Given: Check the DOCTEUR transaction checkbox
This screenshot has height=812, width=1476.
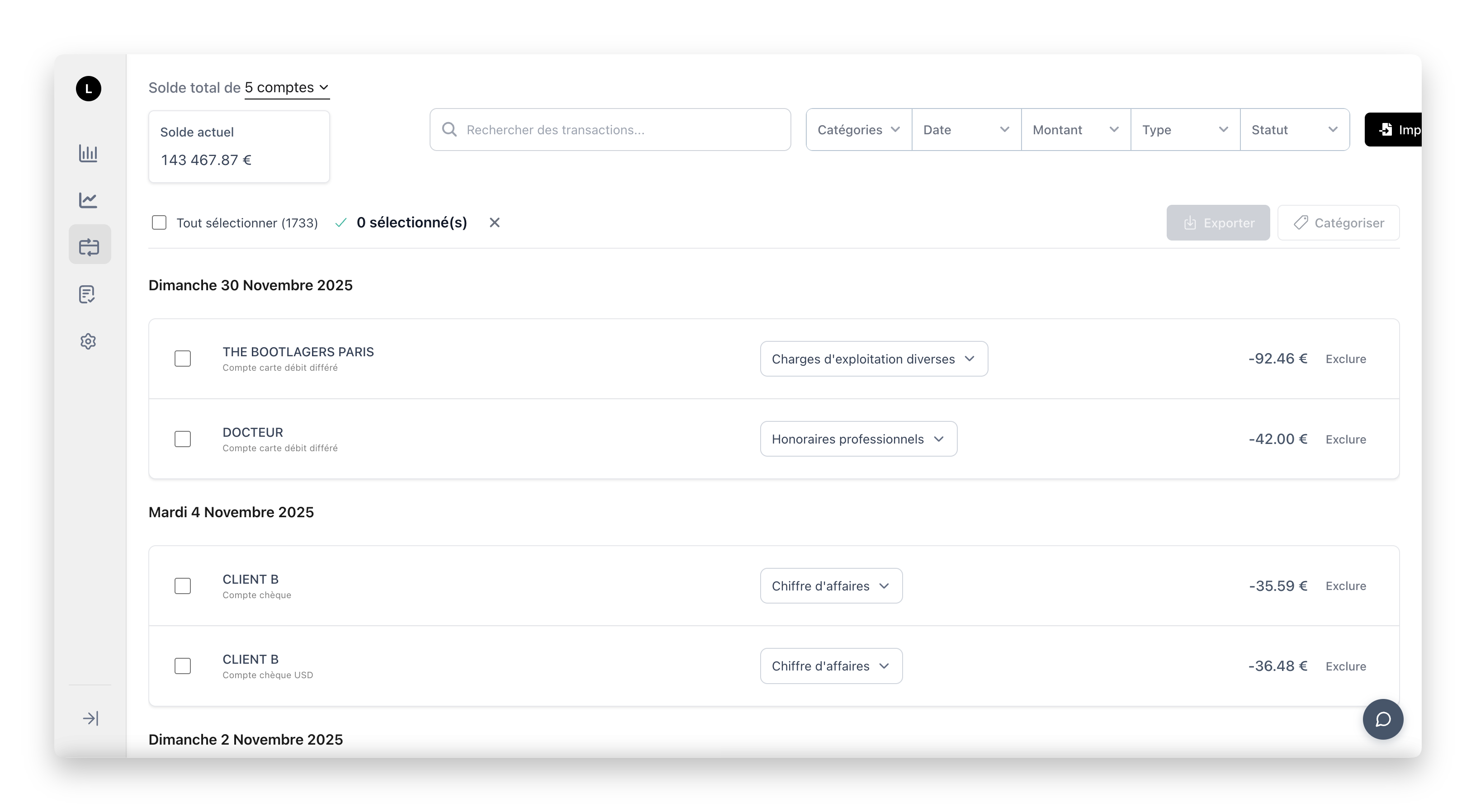Looking at the screenshot, I should pos(183,439).
